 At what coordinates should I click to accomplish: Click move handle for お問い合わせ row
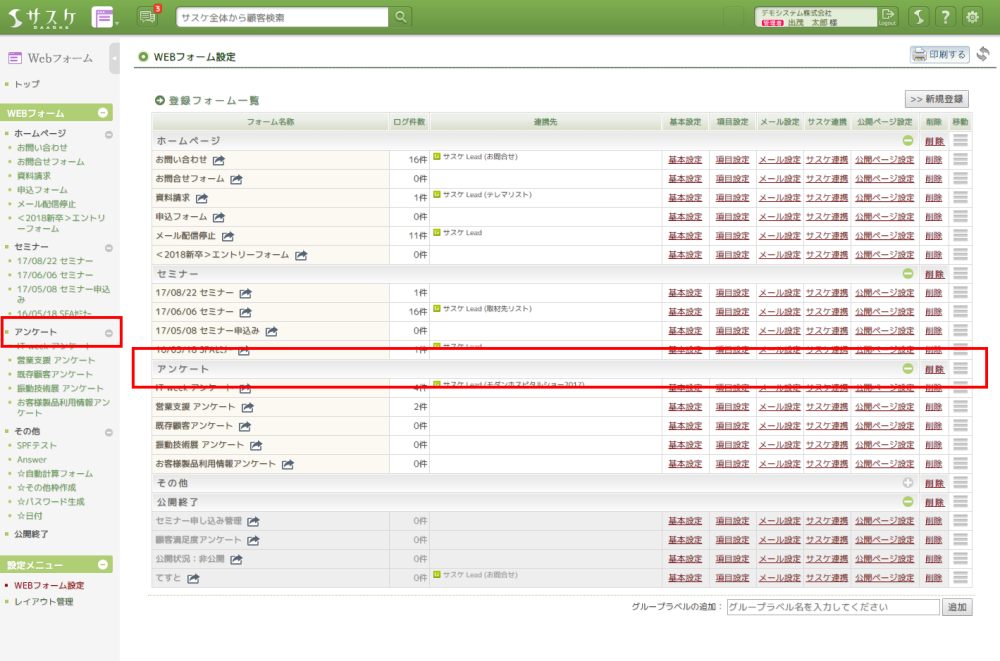click(x=960, y=160)
